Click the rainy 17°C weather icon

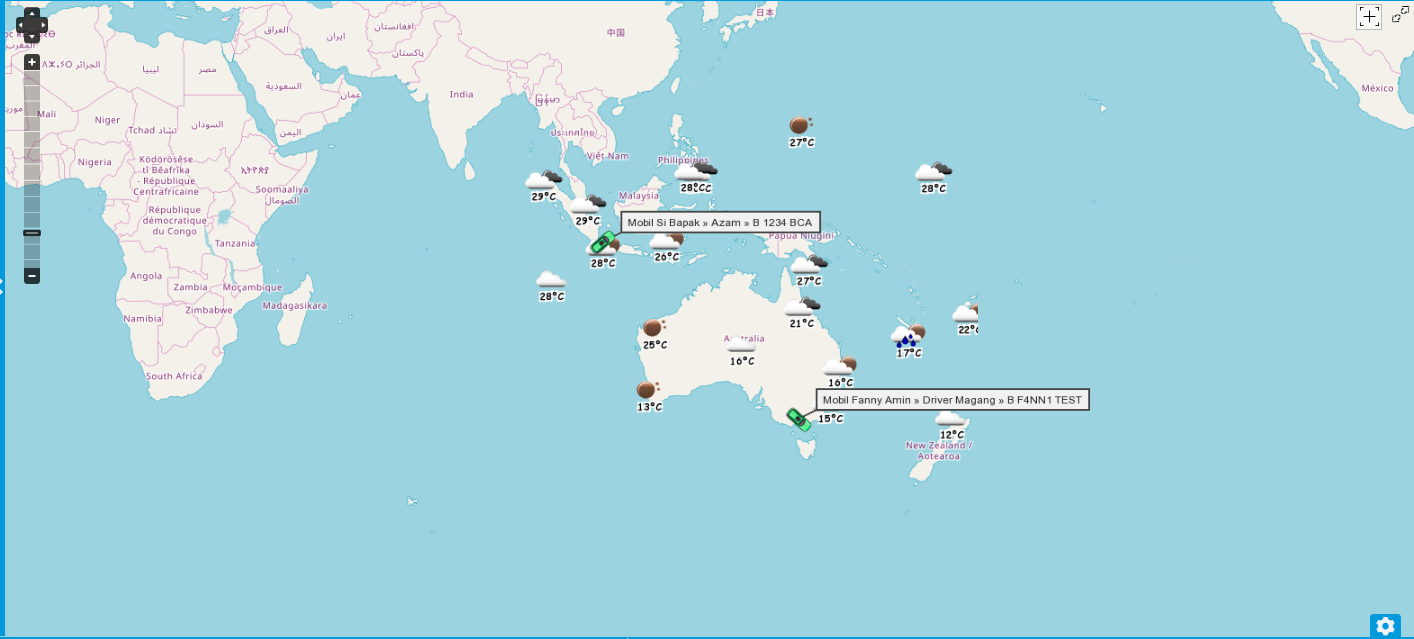click(905, 335)
